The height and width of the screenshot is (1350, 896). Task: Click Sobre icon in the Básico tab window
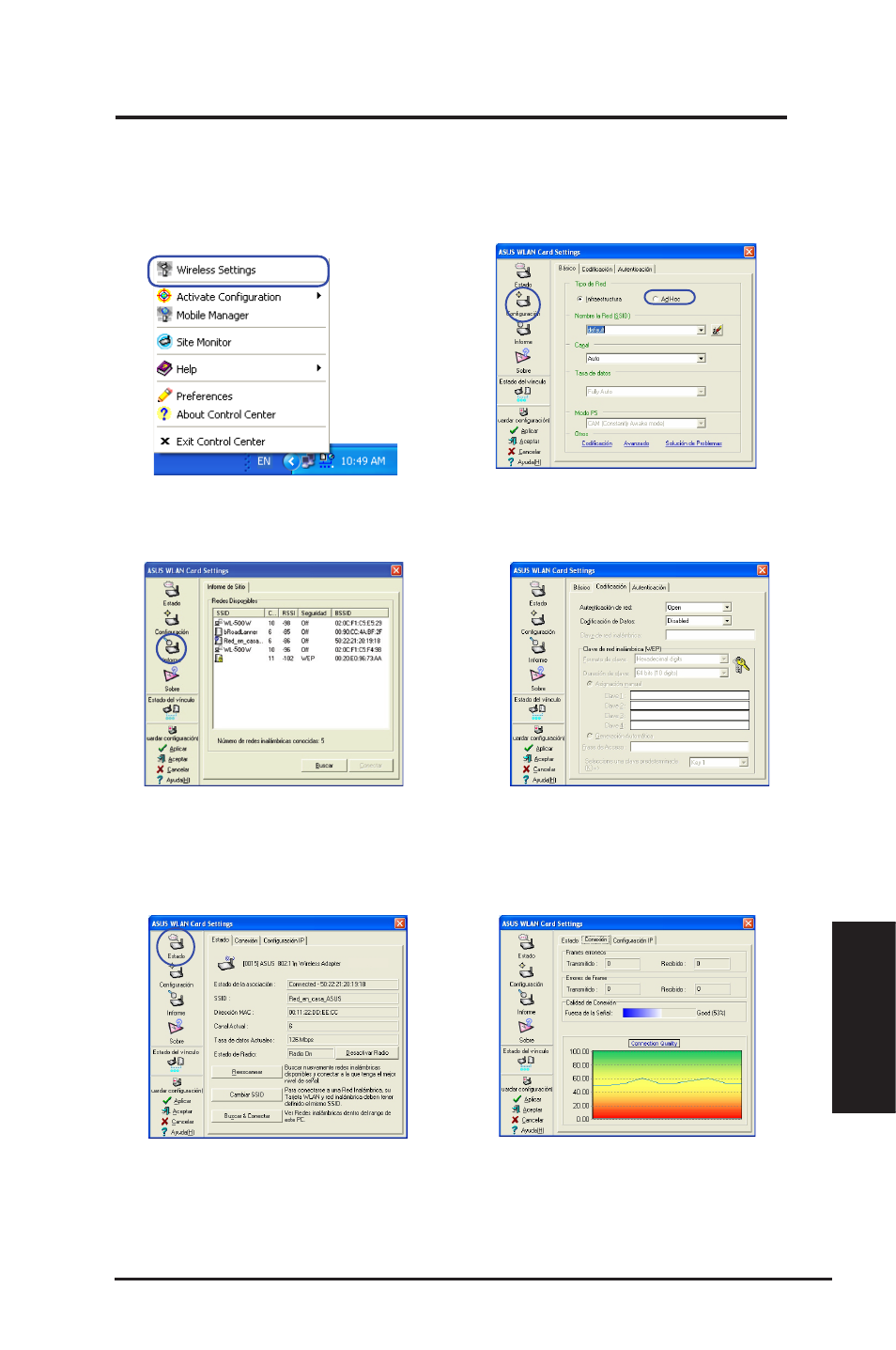523,361
